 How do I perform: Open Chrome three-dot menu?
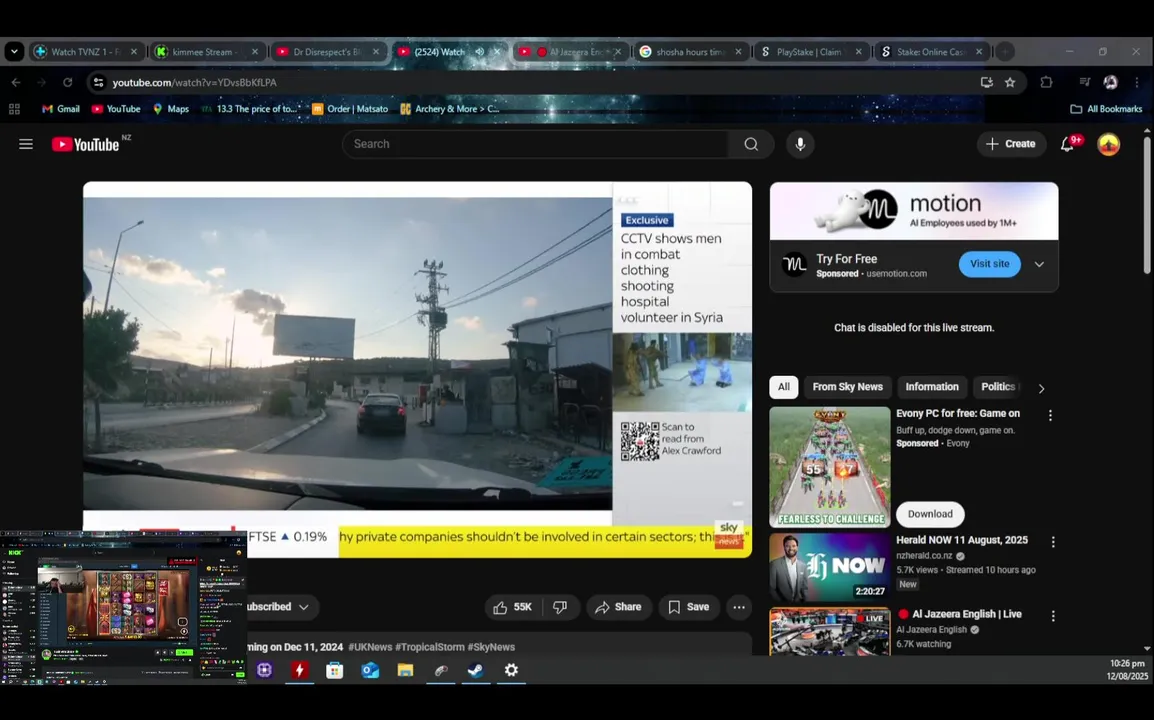(x=1137, y=82)
